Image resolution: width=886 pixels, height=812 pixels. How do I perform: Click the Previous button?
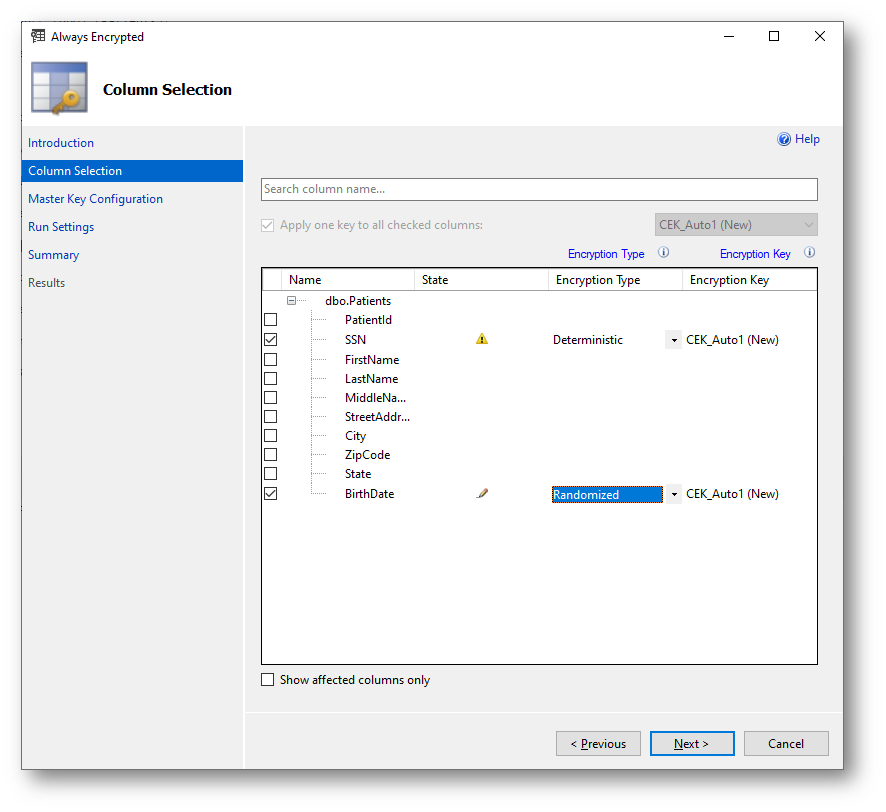click(598, 744)
